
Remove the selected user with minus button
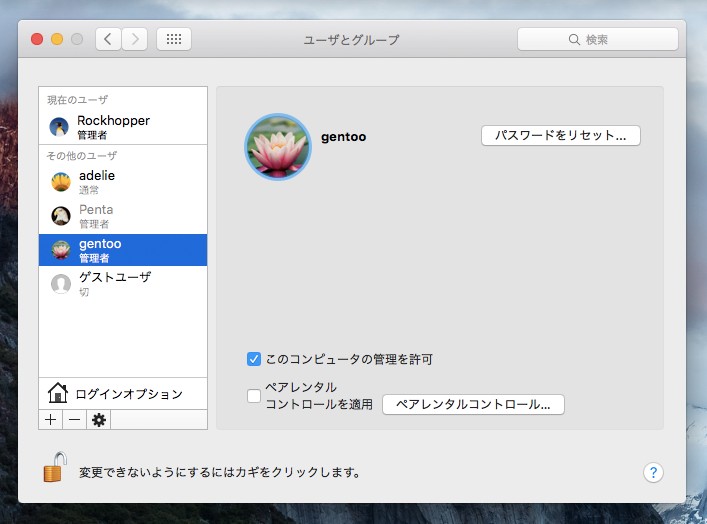[x=74, y=420]
